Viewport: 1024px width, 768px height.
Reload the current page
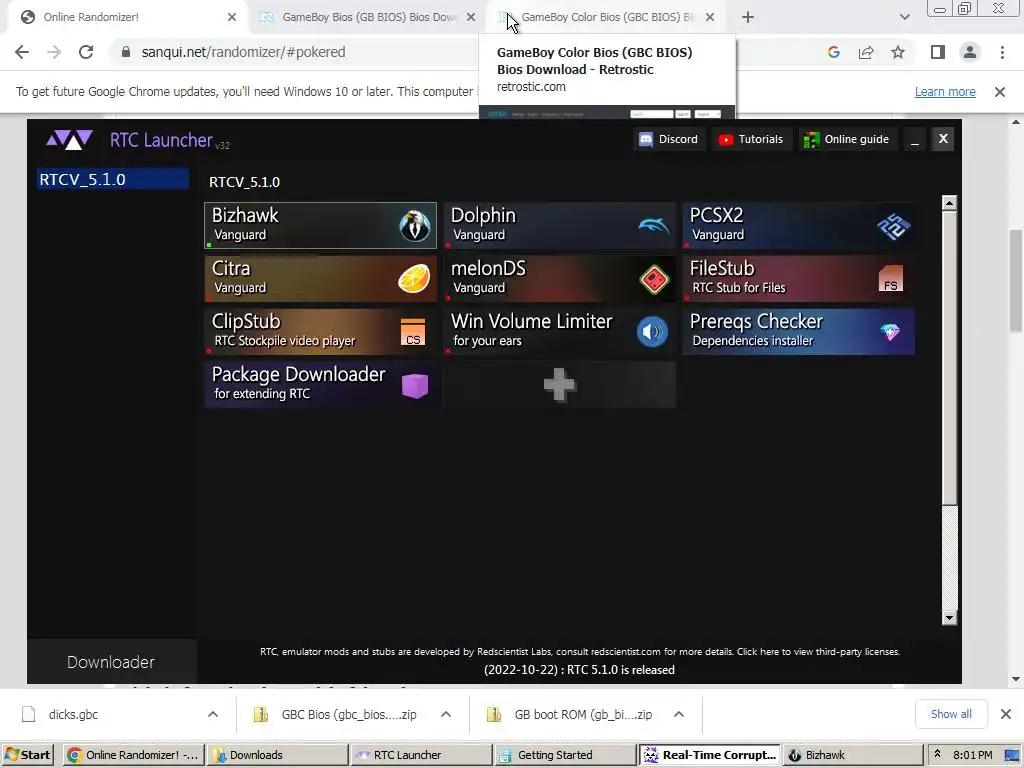click(x=86, y=52)
